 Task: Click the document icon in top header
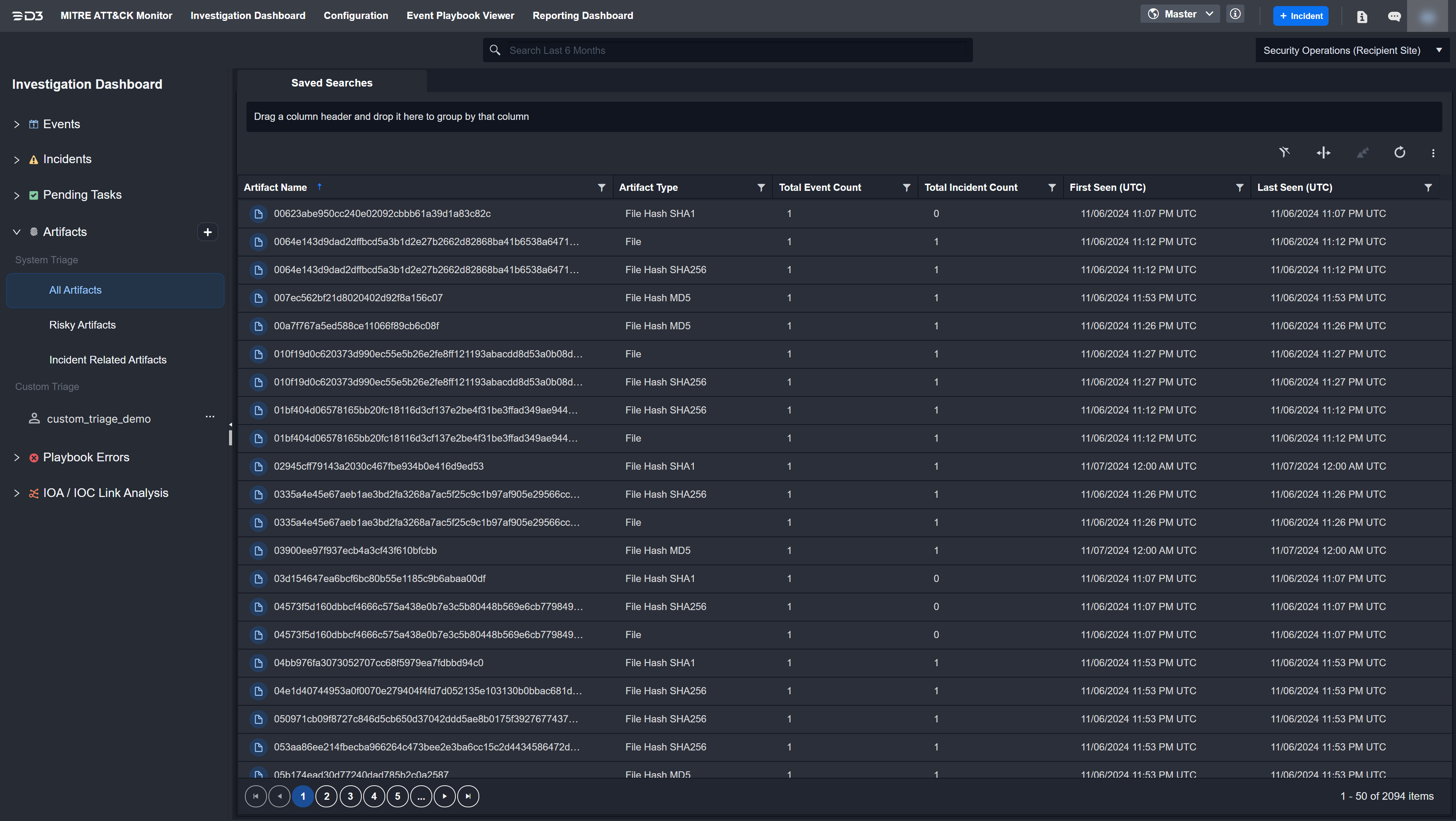(x=1362, y=16)
